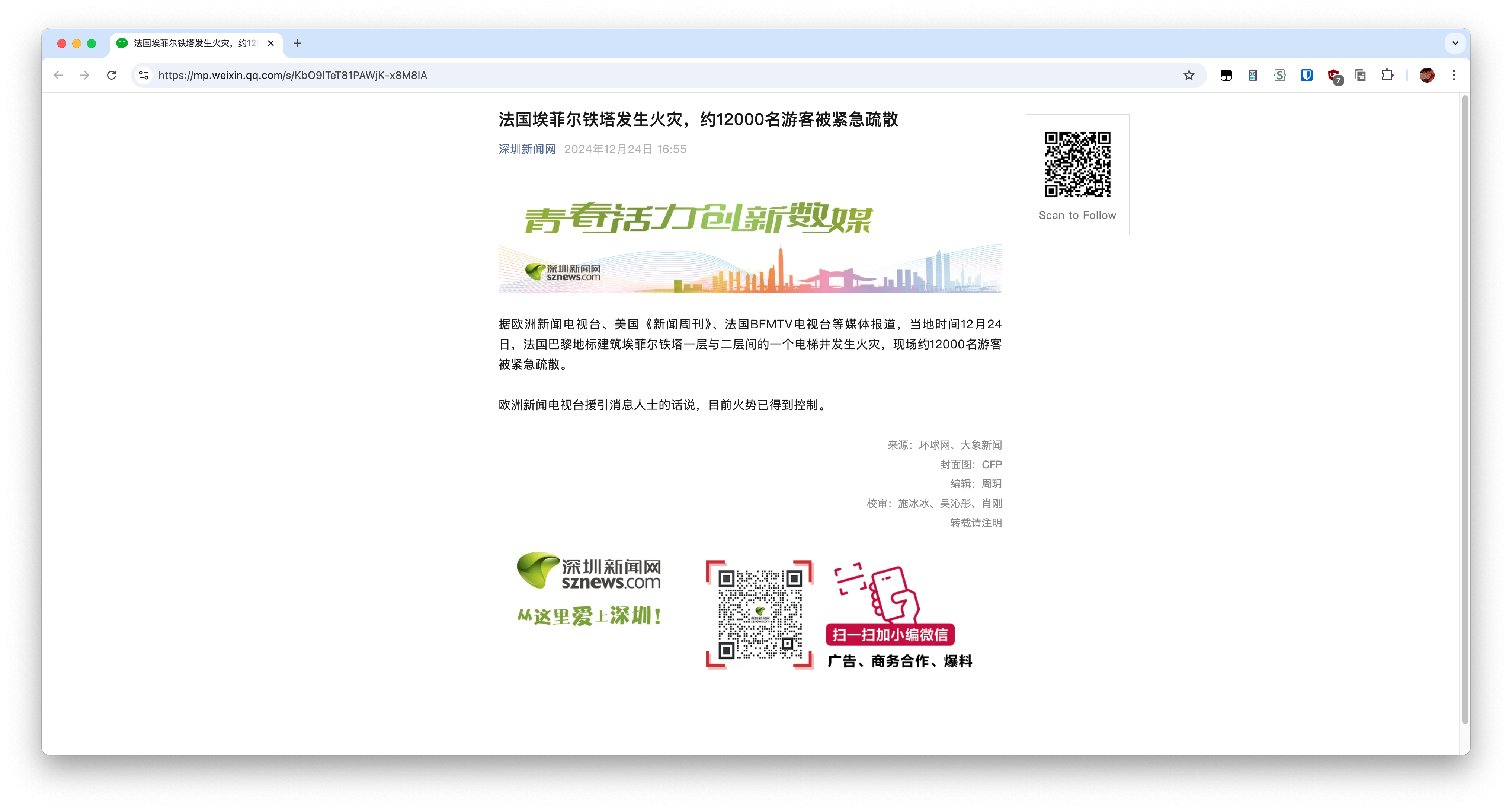The width and height of the screenshot is (1512, 810).
Task: Open the Chrome Extensions puzzle-piece menu
Action: pos(1388,75)
